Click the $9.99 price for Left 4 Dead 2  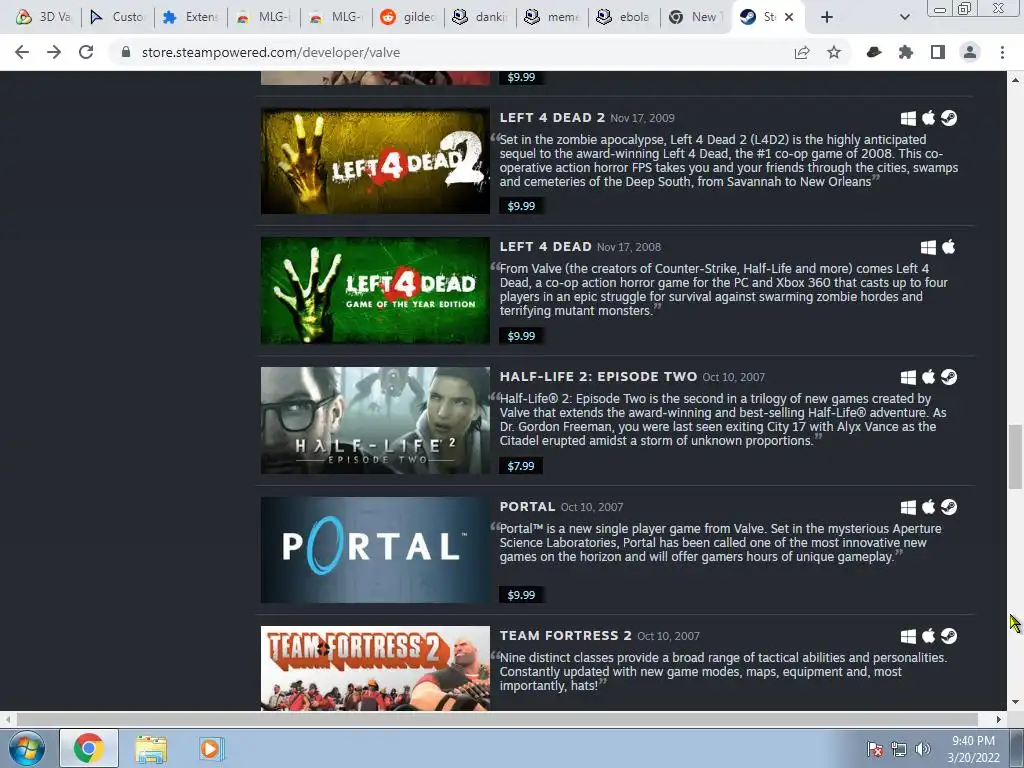click(521, 206)
